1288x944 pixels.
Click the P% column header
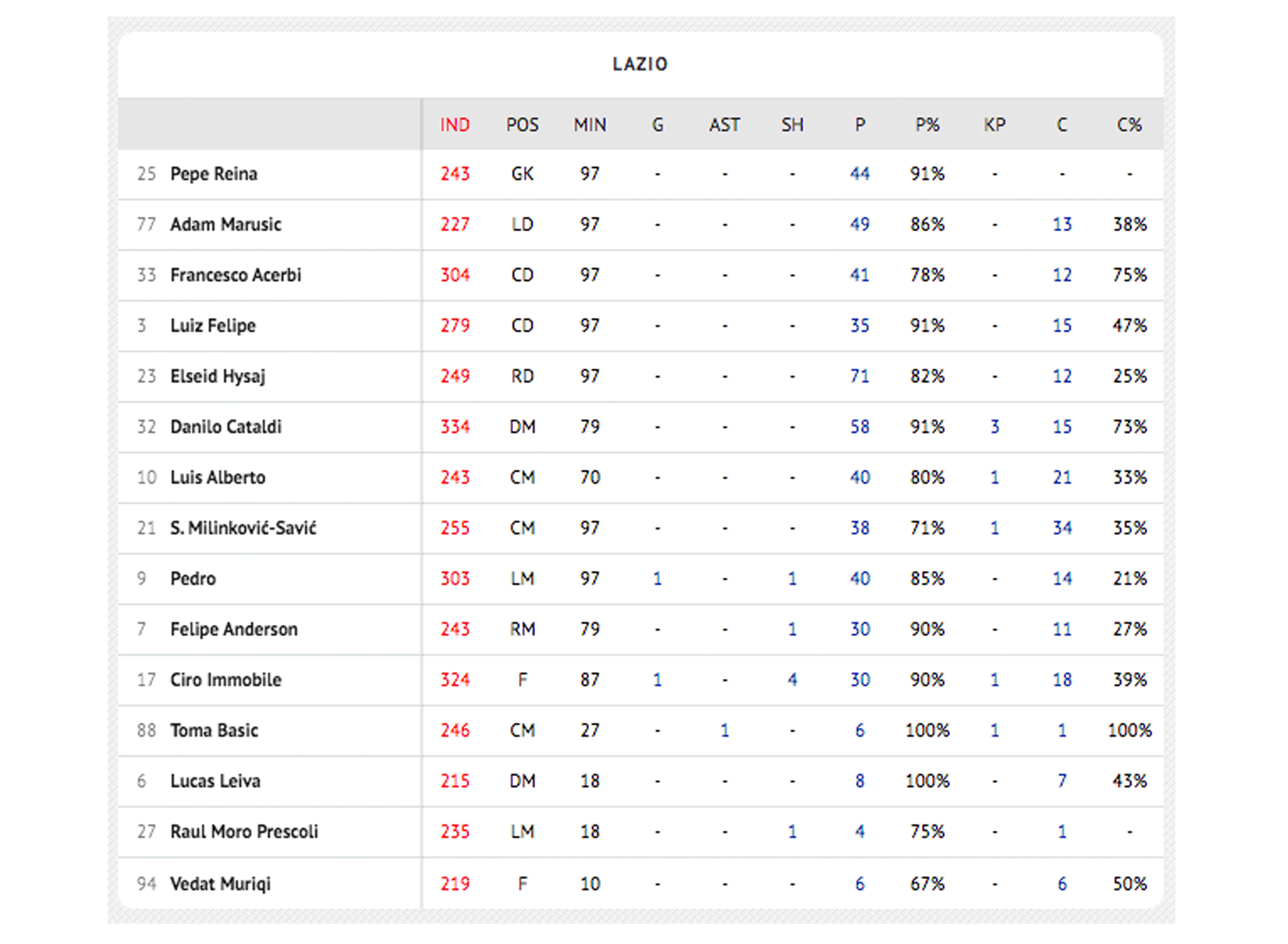927,125
